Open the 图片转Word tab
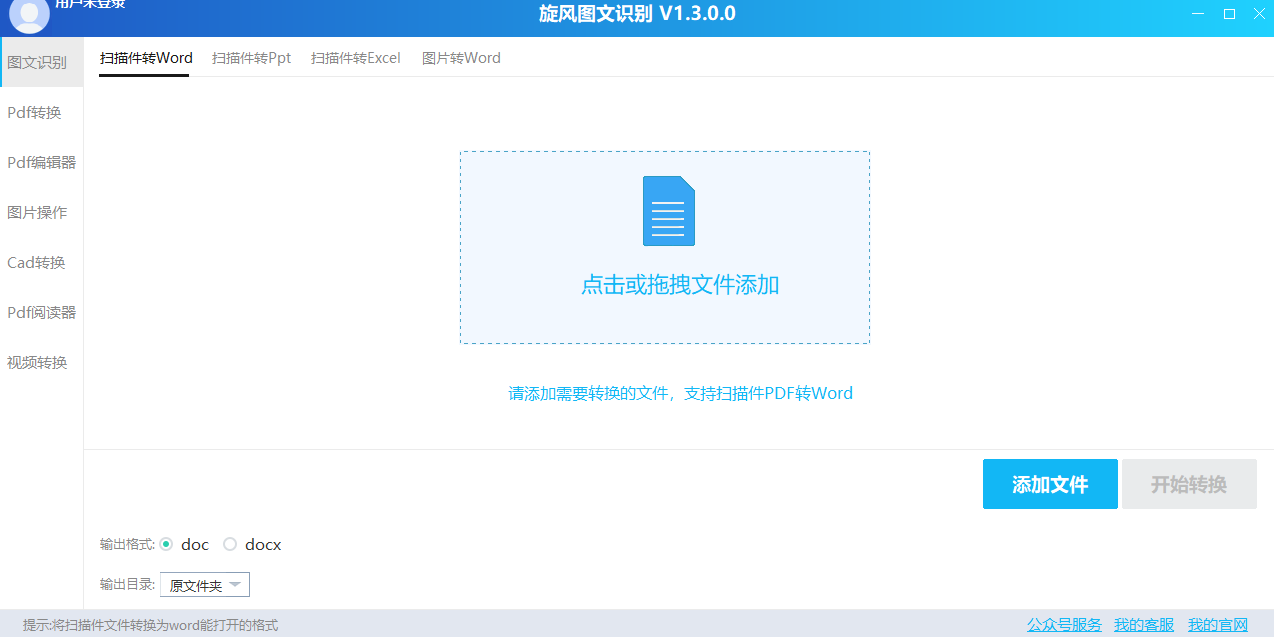 click(x=461, y=58)
